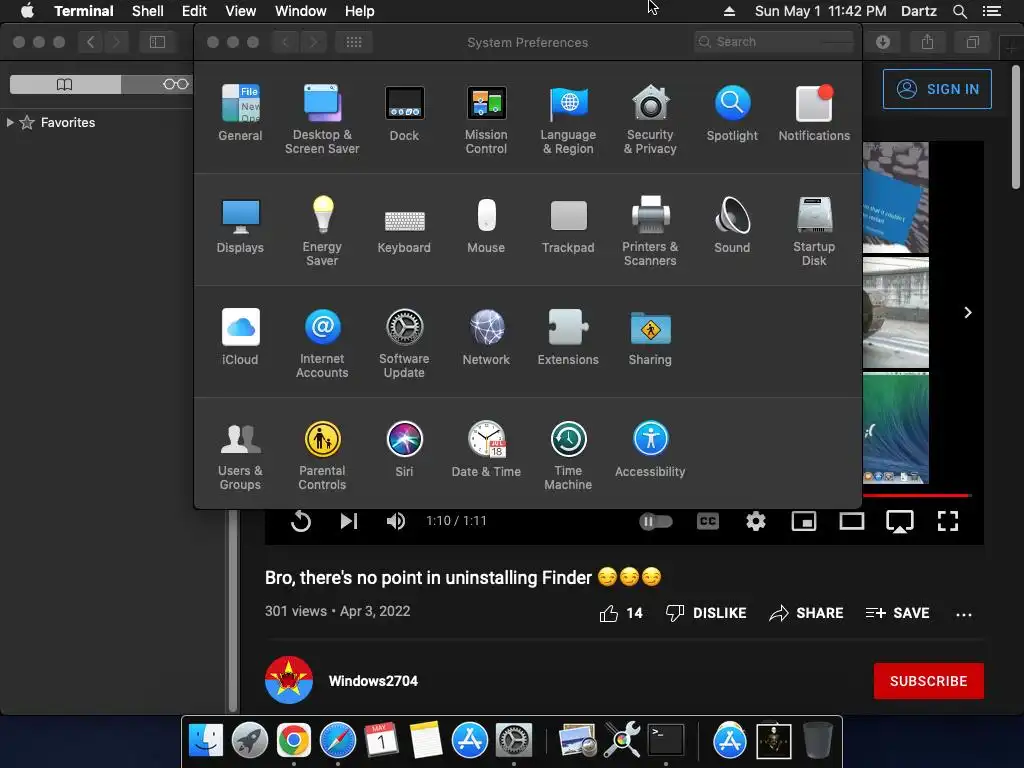Open the View menu
Screen dimensions: 1024x768
coord(240,11)
